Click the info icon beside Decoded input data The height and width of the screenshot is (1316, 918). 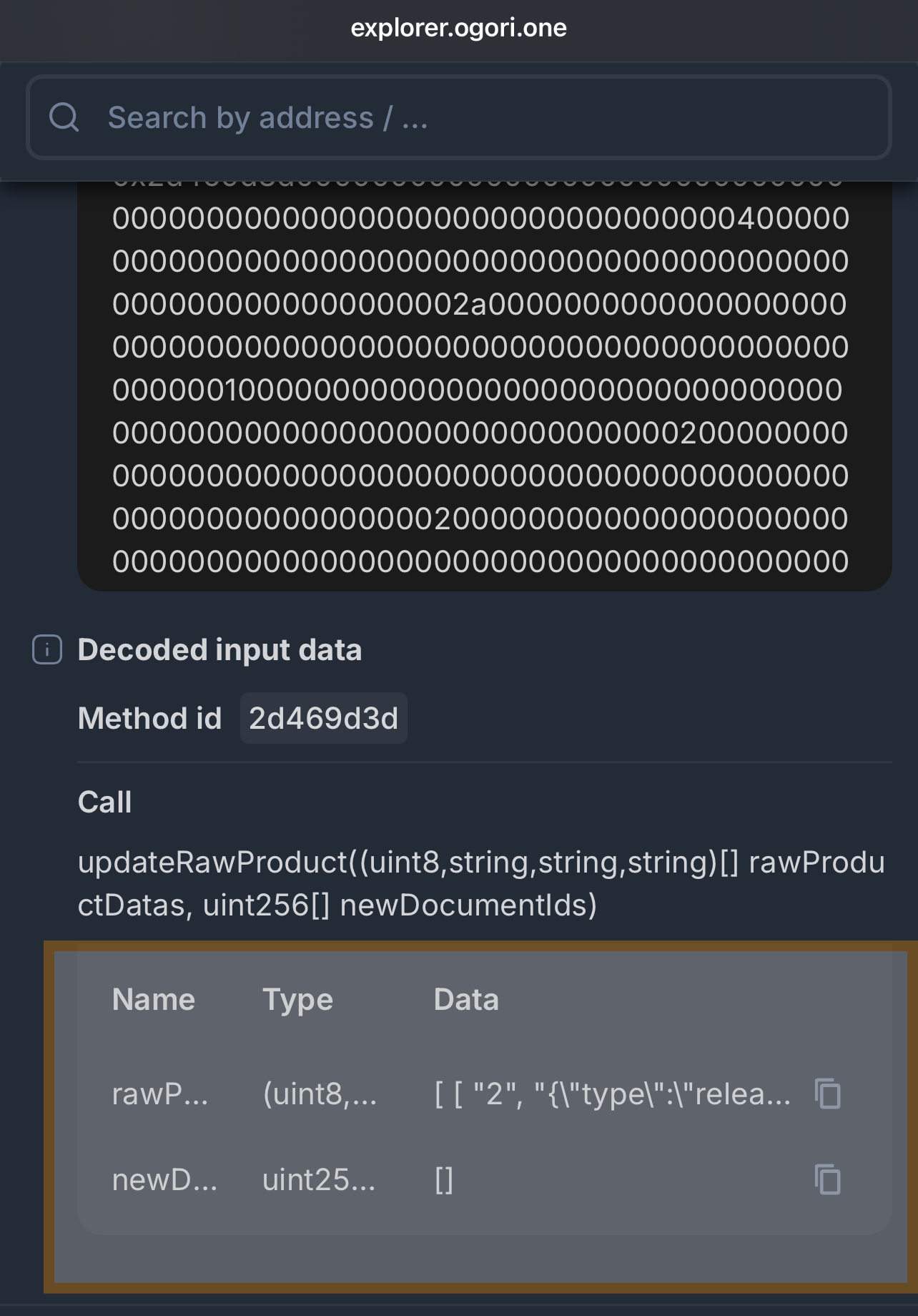[47, 649]
